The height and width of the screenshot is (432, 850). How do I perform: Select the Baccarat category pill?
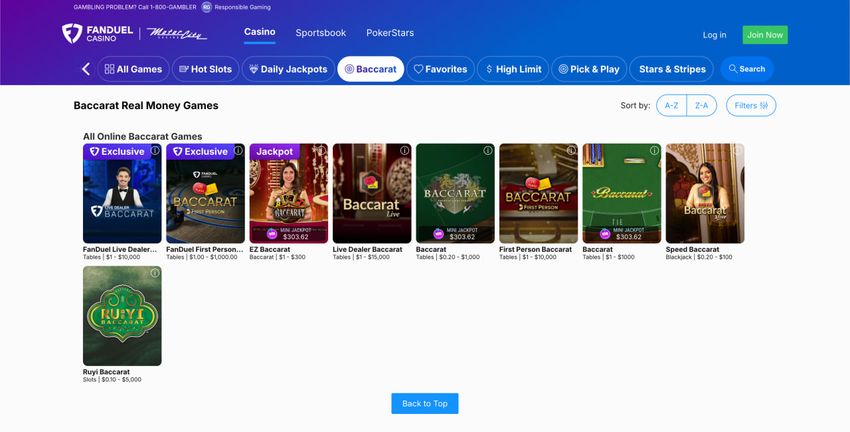pyautogui.click(x=371, y=69)
